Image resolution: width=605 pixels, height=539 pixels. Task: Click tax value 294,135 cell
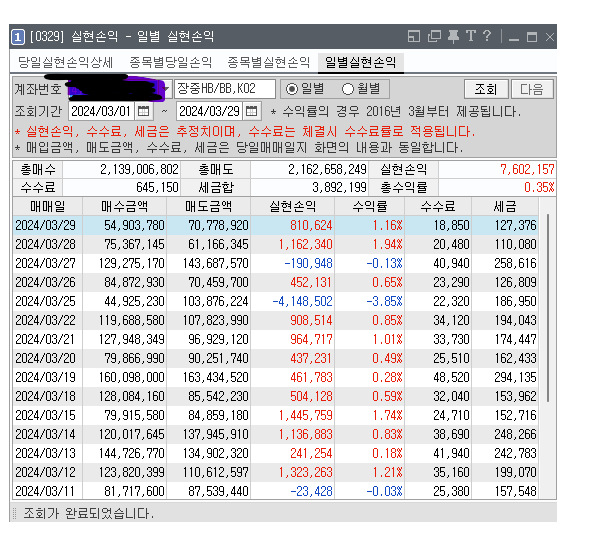click(x=515, y=377)
